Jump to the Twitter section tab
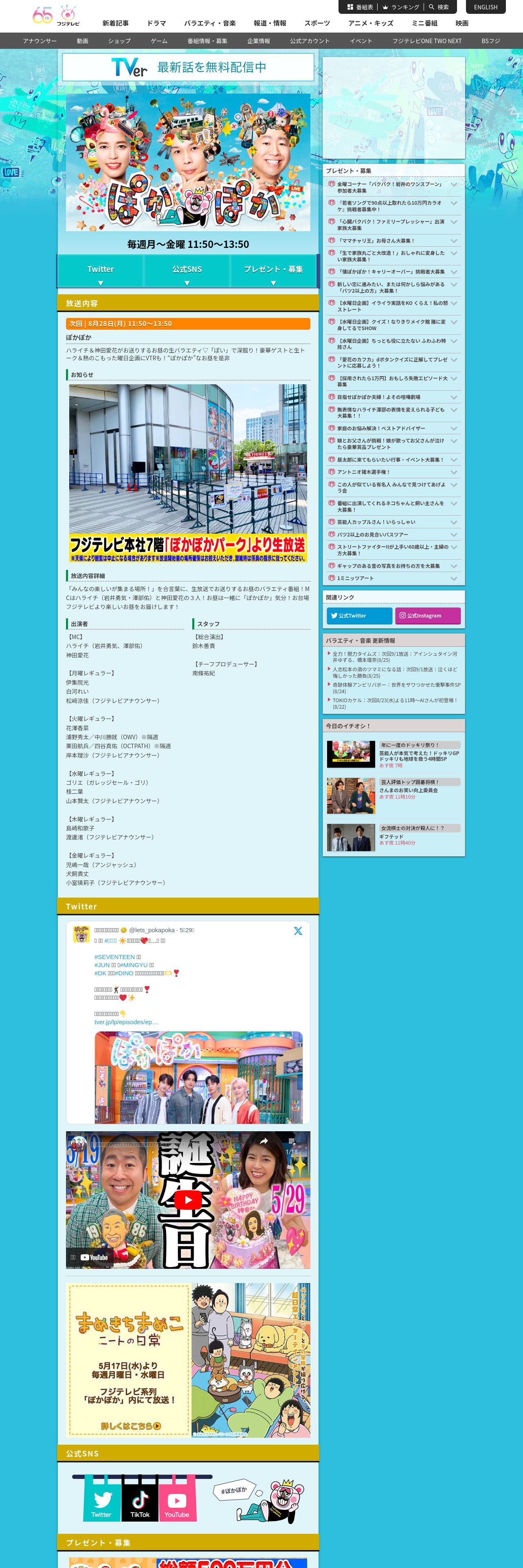Image resolution: width=523 pixels, height=1568 pixels. [x=101, y=271]
